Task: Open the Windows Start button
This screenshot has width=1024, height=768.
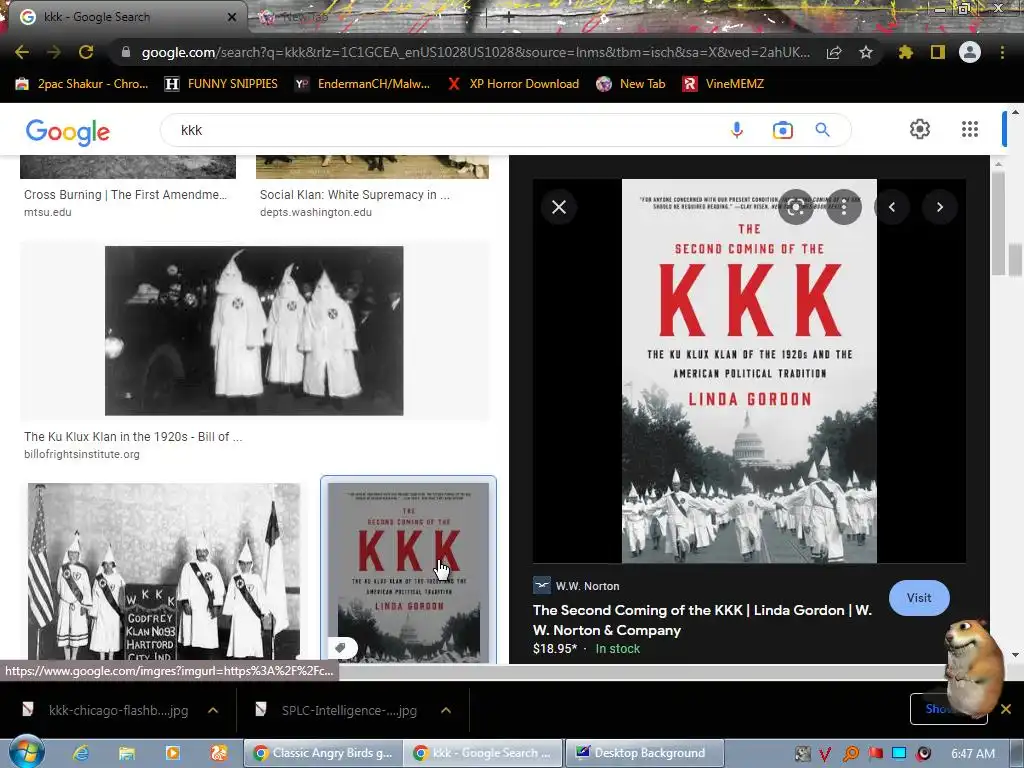Action: point(26,752)
